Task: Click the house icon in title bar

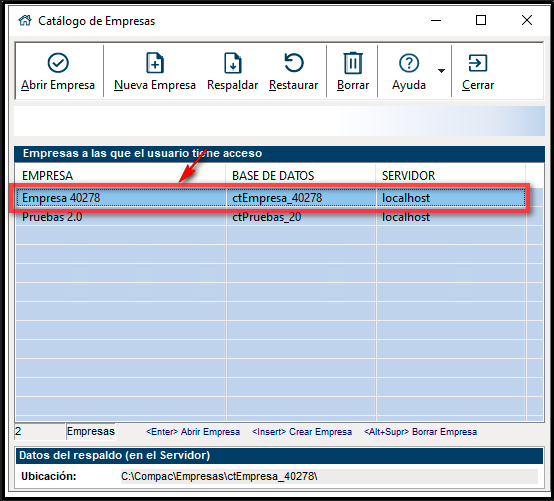Action: (25, 20)
